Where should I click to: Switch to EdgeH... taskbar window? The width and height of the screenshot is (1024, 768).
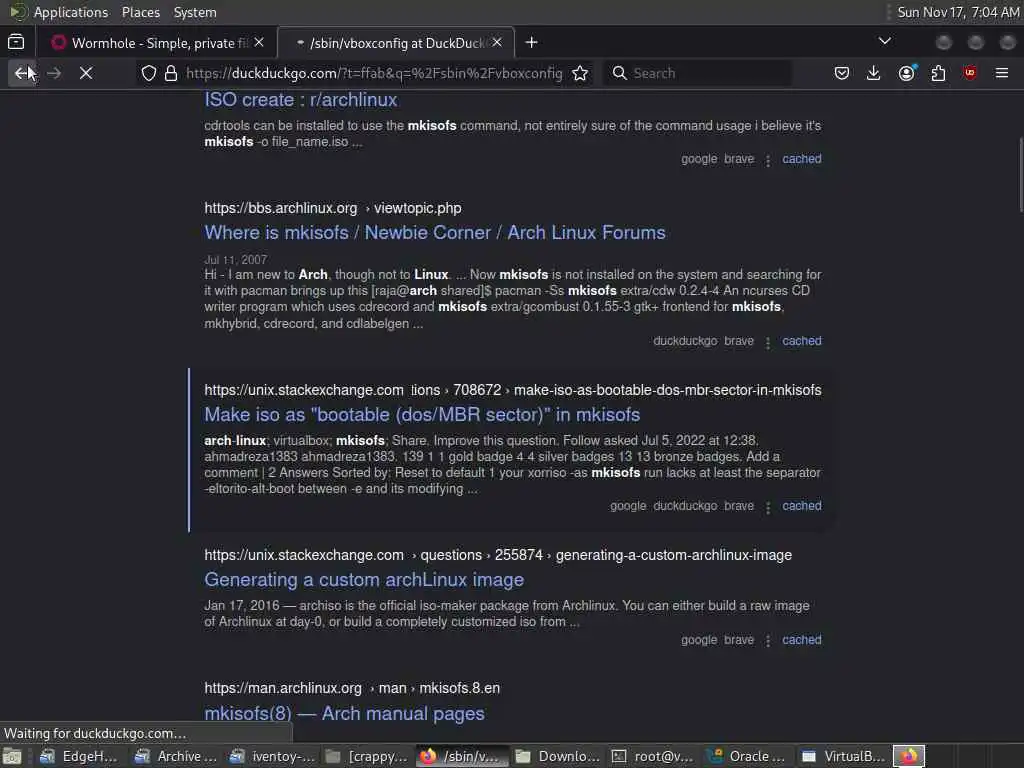(78, 756)
